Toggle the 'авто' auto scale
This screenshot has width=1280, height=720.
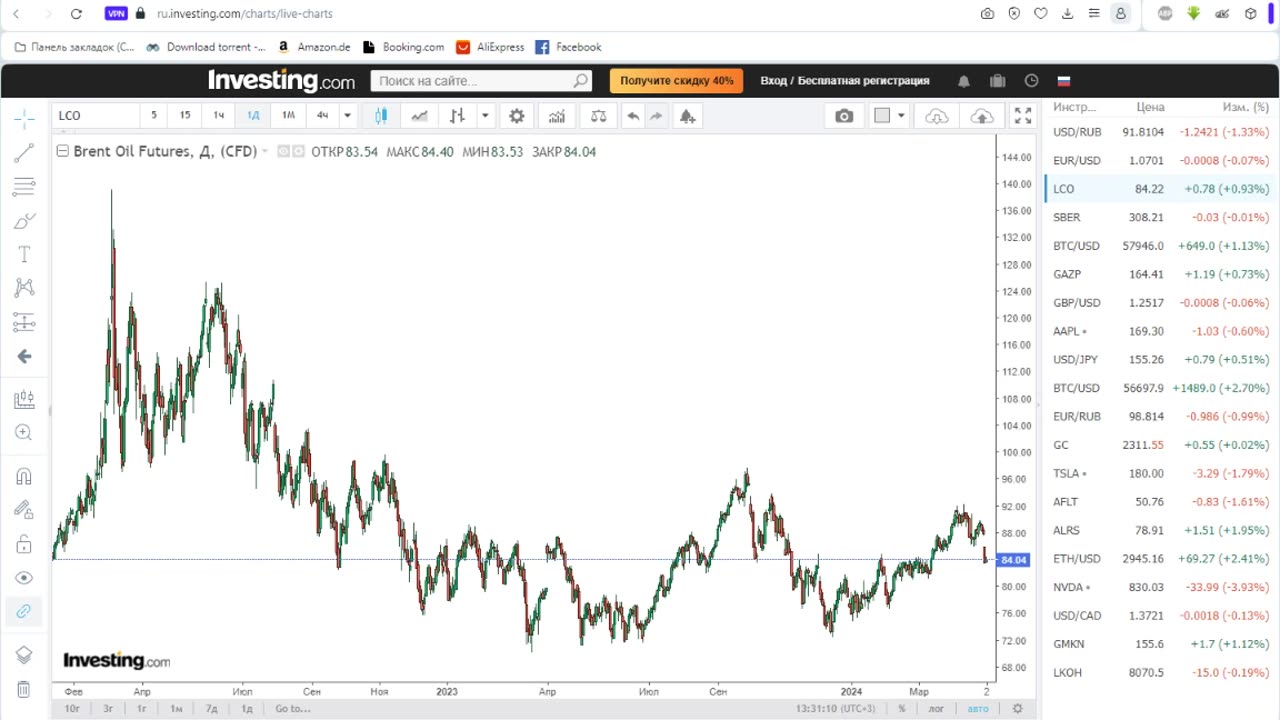pos(978,708)
